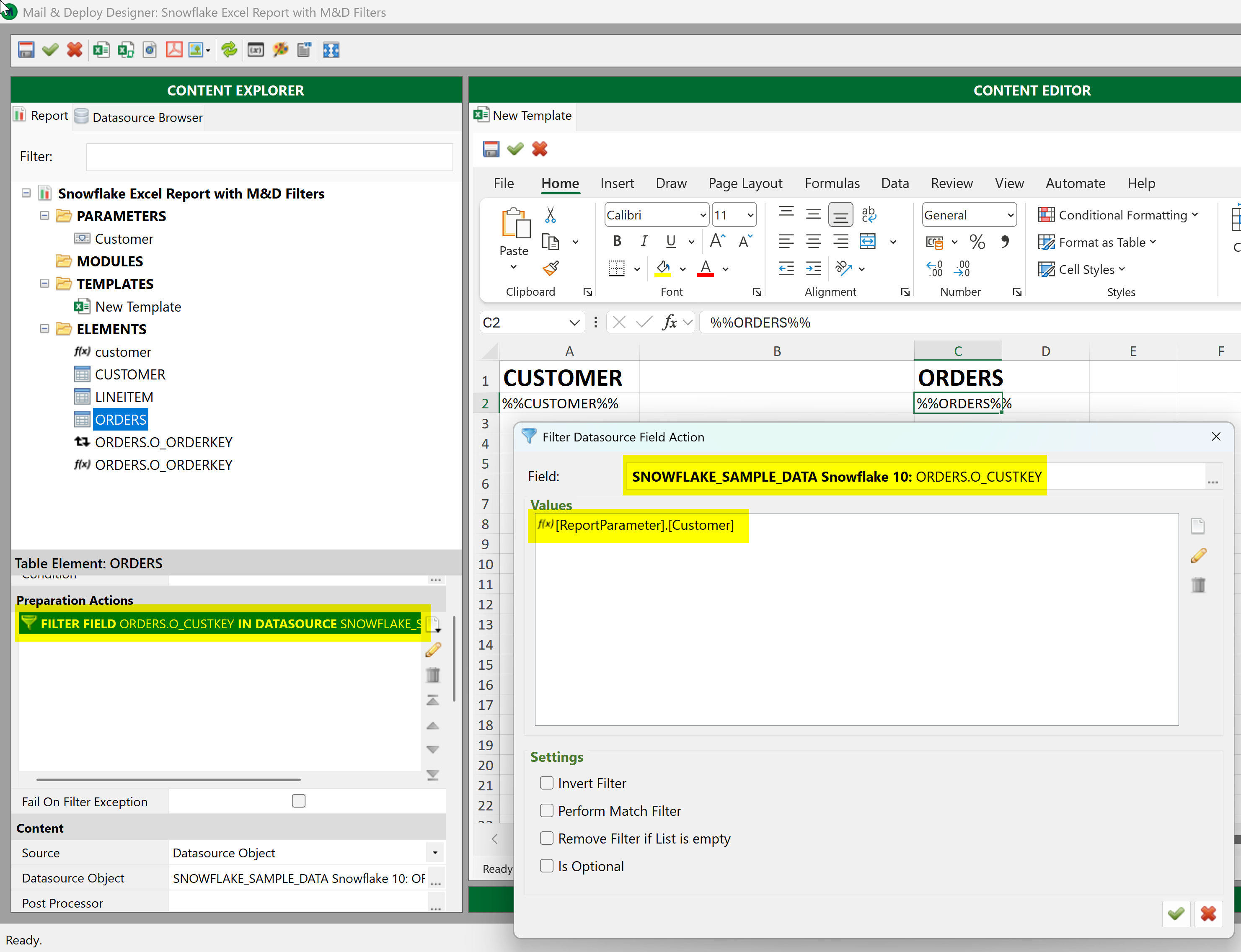Open the Insert ribbon tab
Viewport: 1241px width, 952px height.
coord(617,183)
